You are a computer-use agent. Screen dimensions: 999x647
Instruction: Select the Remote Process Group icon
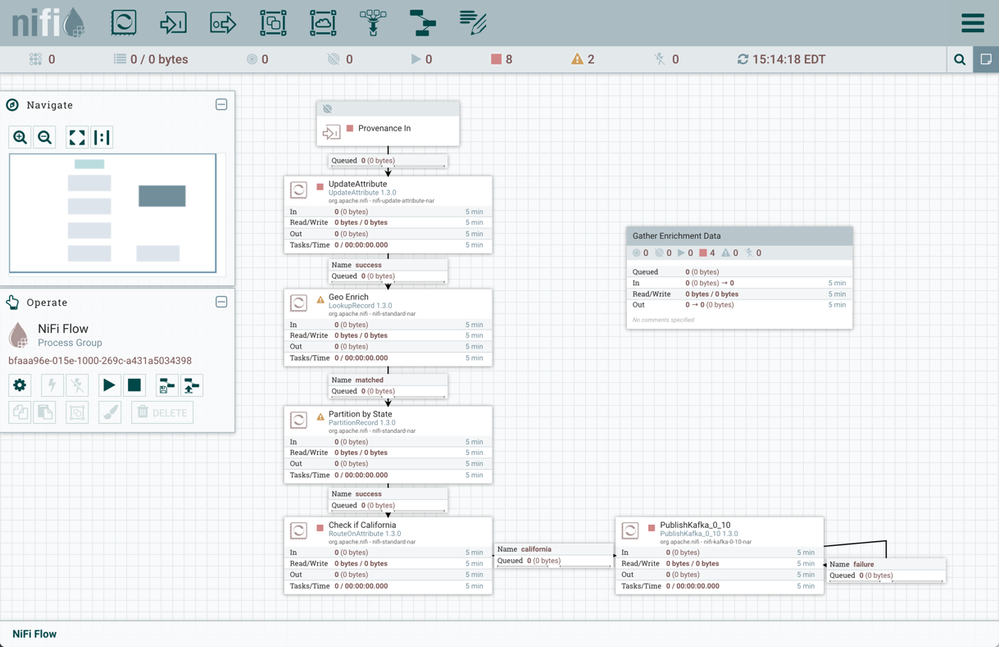coord(323,22)
